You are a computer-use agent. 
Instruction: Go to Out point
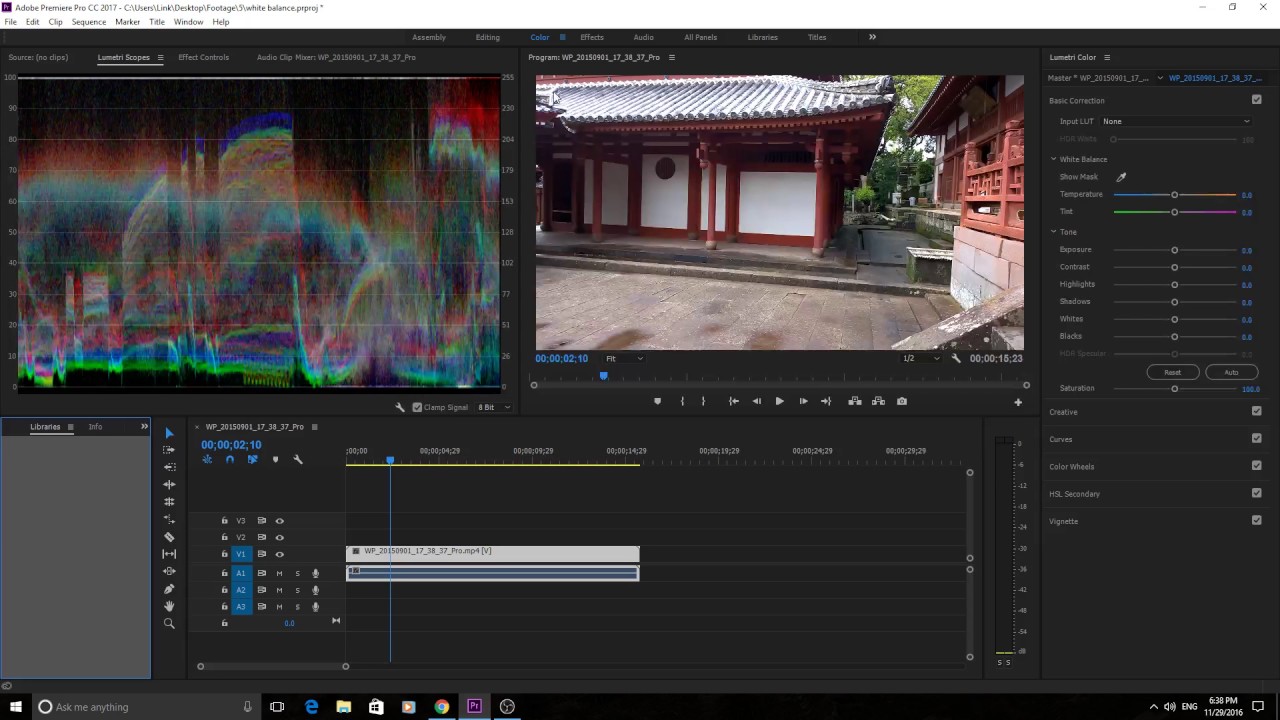click(826, 401)
